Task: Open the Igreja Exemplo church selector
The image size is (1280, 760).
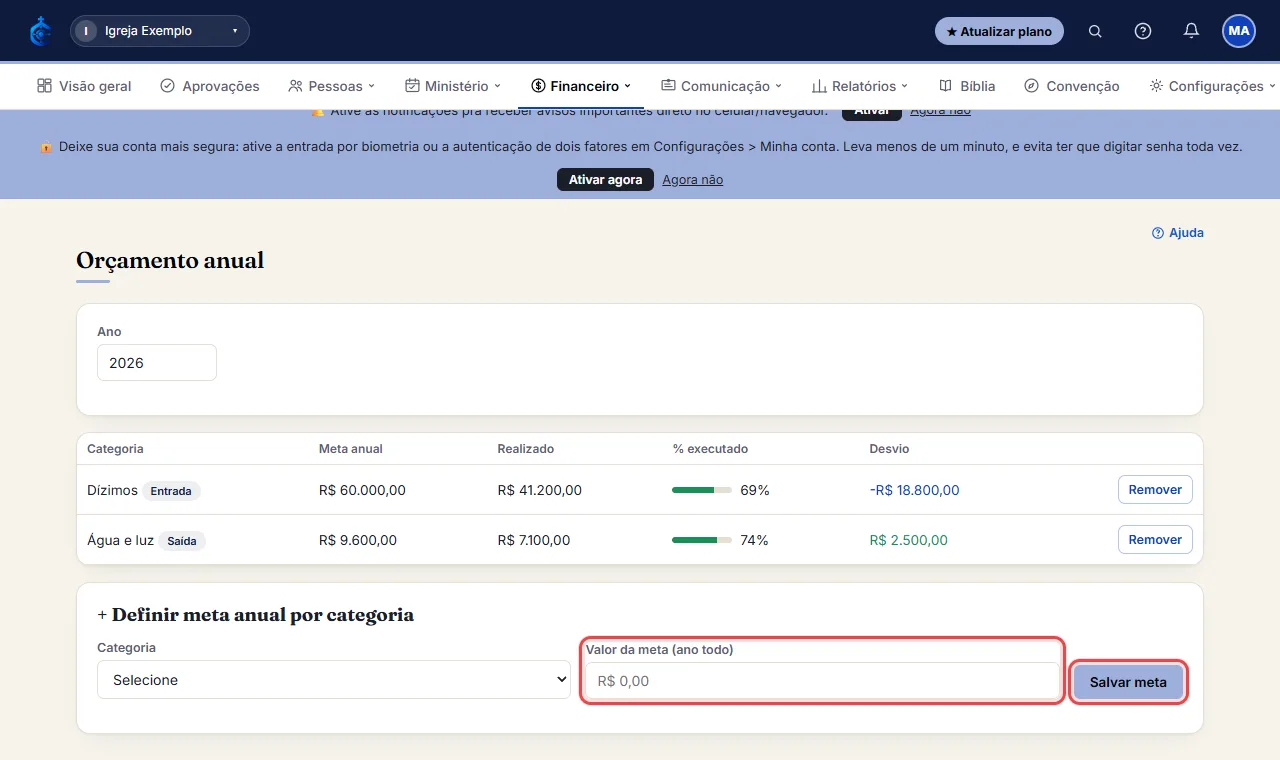Action: coord(160,31)
